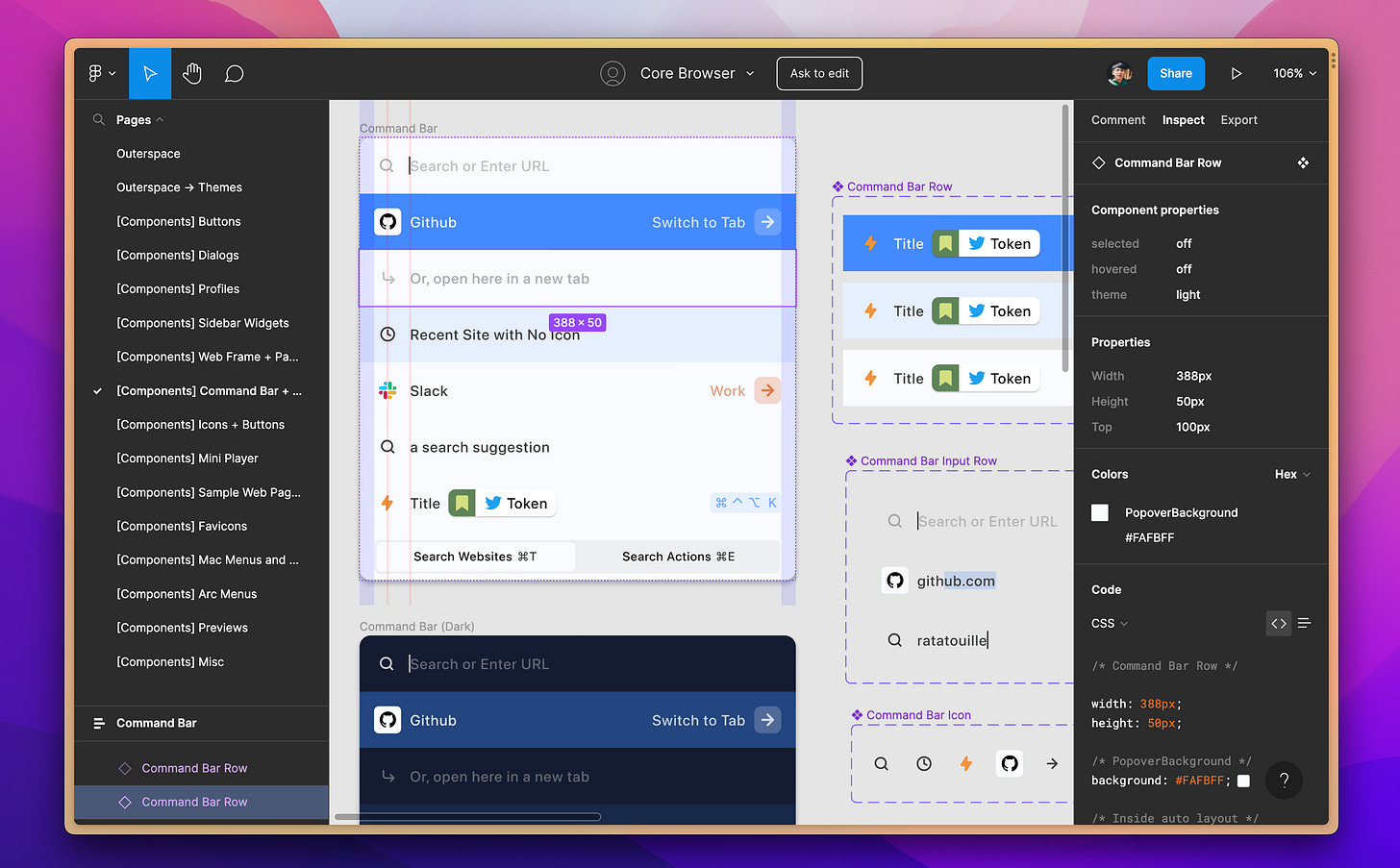Click Switch to Tab in light Github row
Viewport: 1400px width, 868px height.
[x=698, y=222]
